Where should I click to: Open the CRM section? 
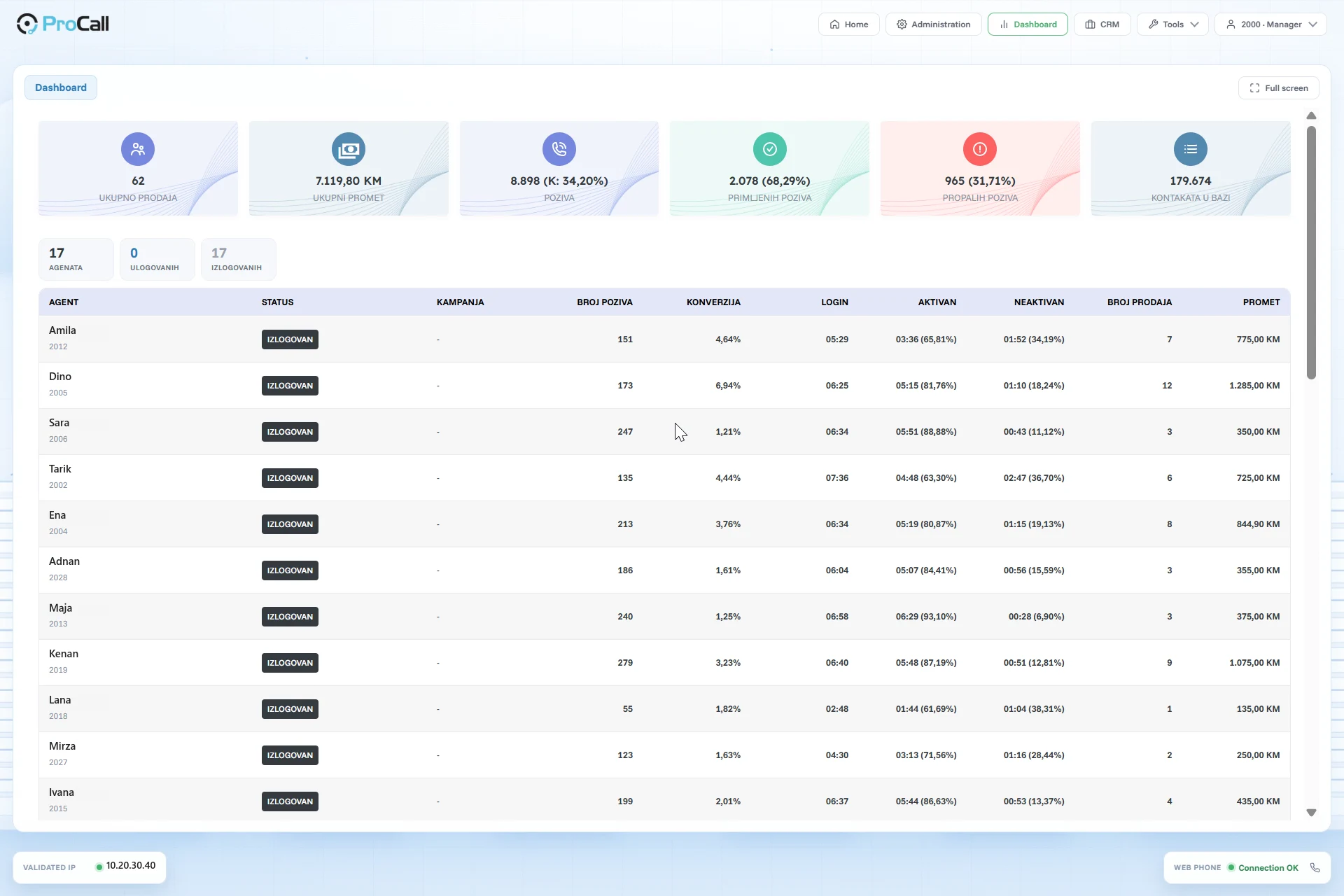tap(1102, 24)
